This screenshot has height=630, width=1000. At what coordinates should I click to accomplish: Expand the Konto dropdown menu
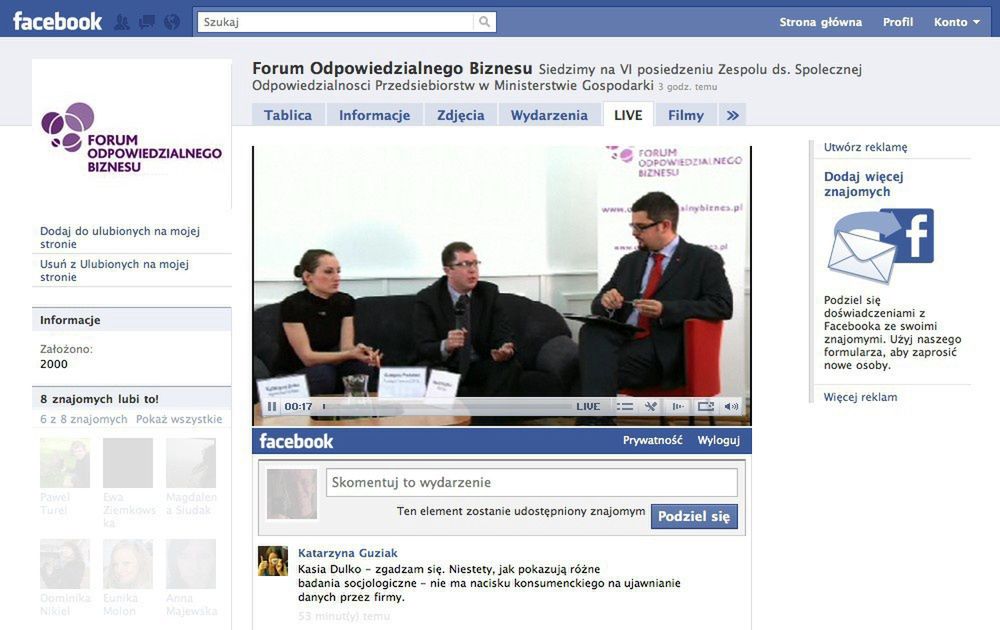(x=957, y=22)
